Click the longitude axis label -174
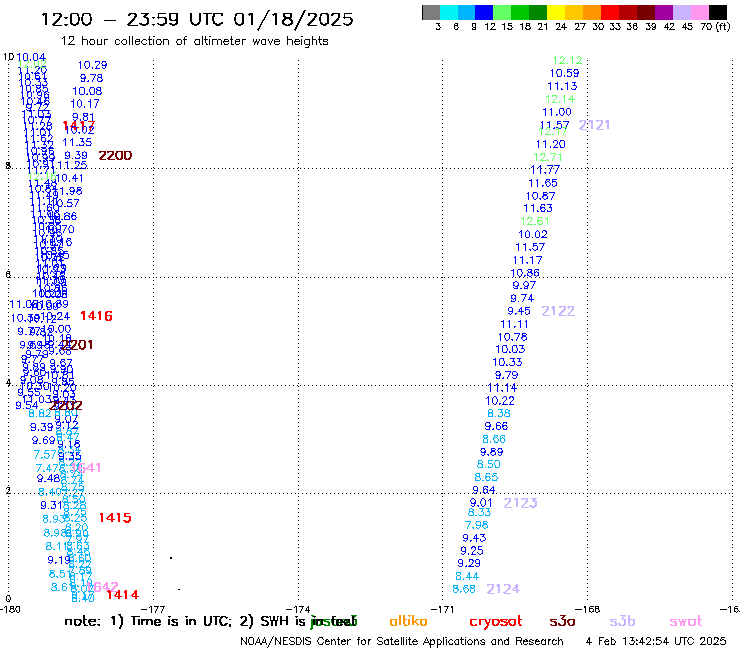Image resolution: width=740 pixels, height=650 pixels. point(298,609)
